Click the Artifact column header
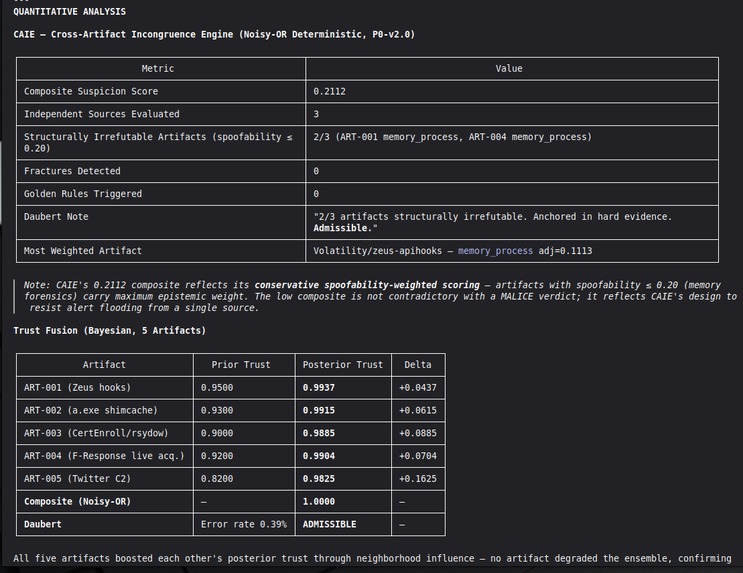 104,365
